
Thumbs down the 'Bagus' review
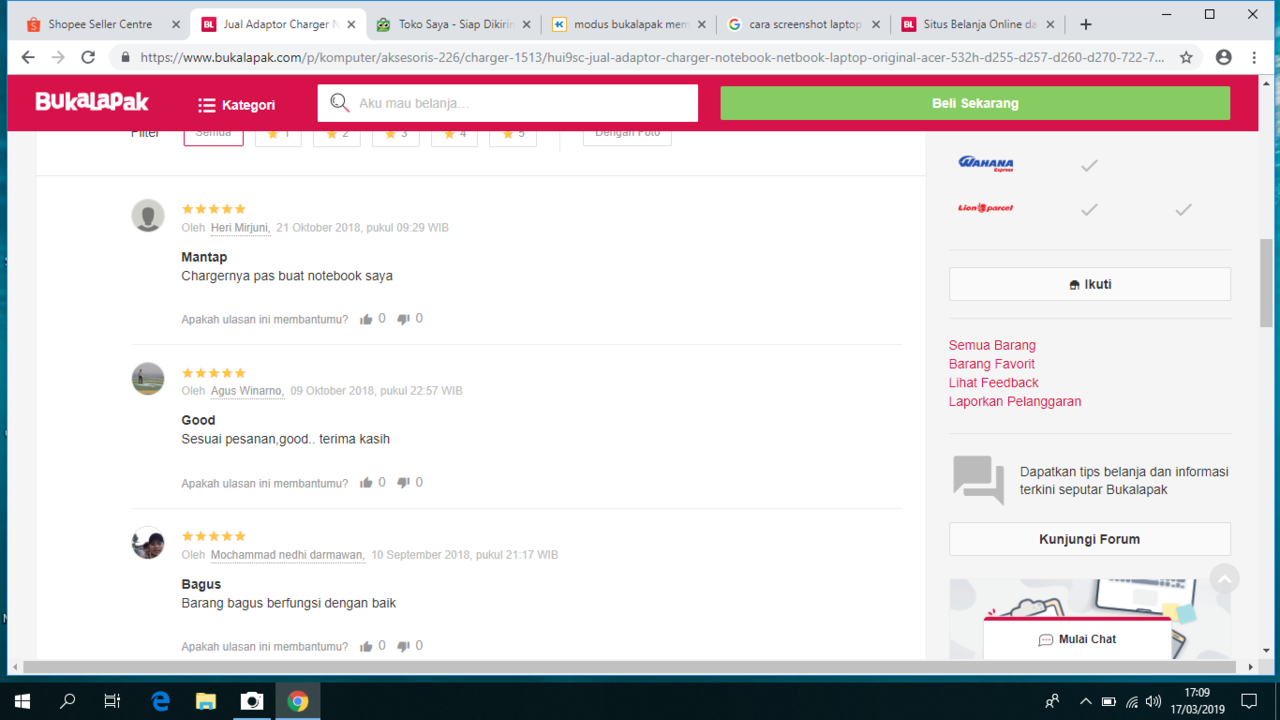coord(404,646)
